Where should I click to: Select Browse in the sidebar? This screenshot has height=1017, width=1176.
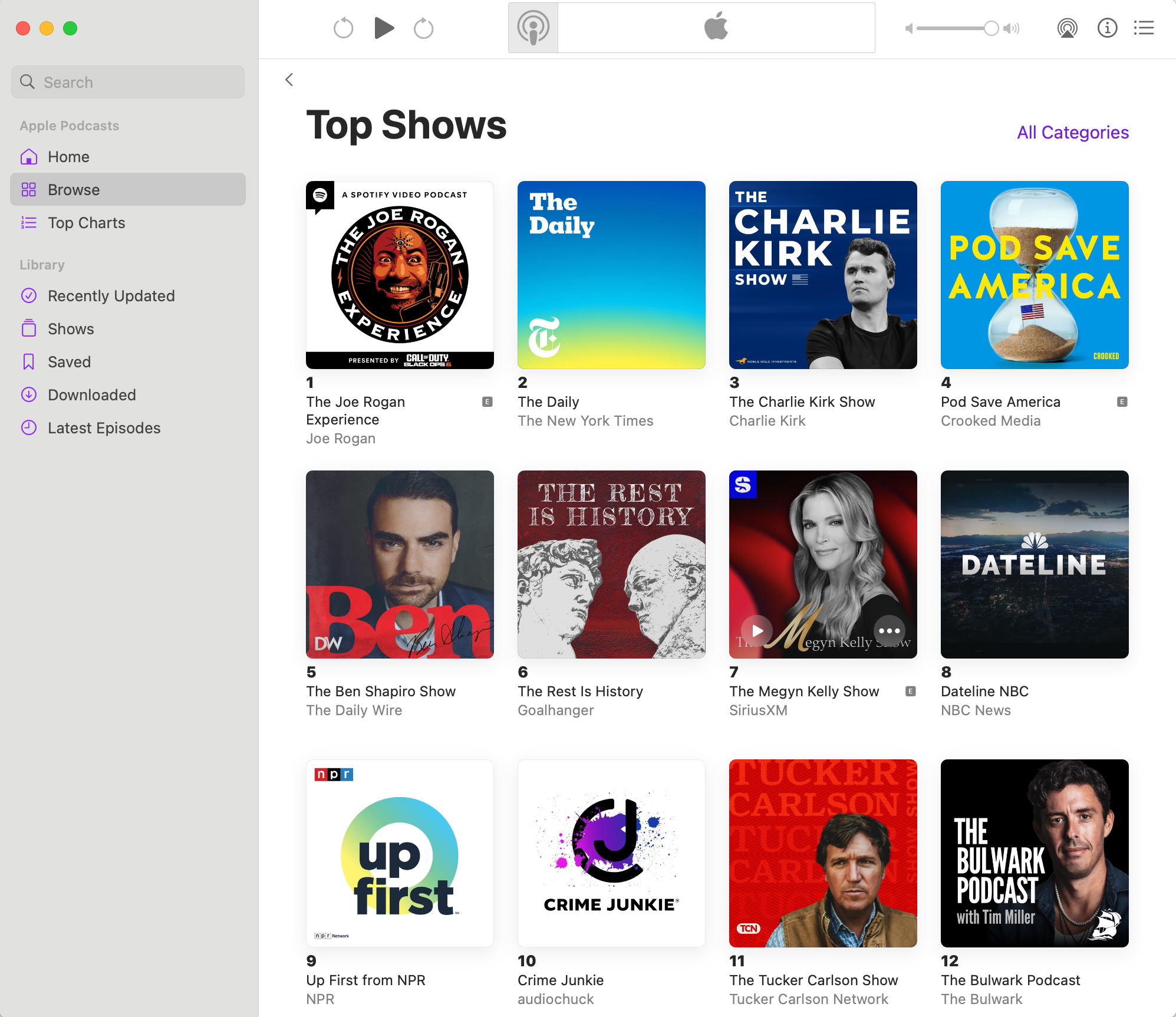tap(128, 190)
